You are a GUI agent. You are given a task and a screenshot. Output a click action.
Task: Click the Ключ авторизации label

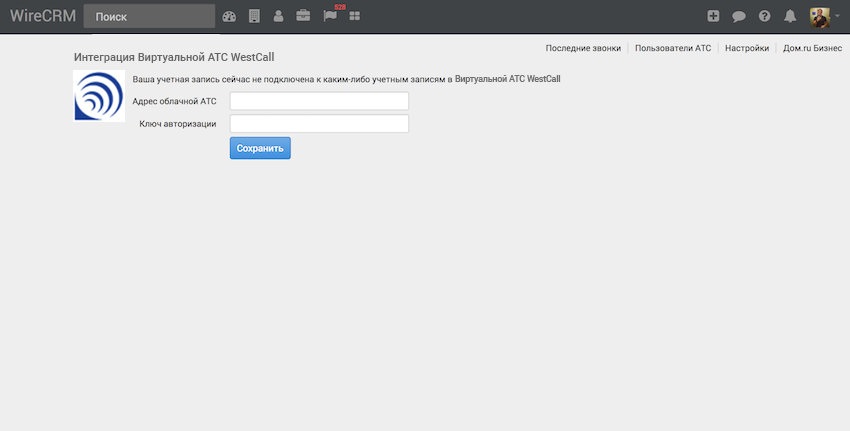point(178,124)
